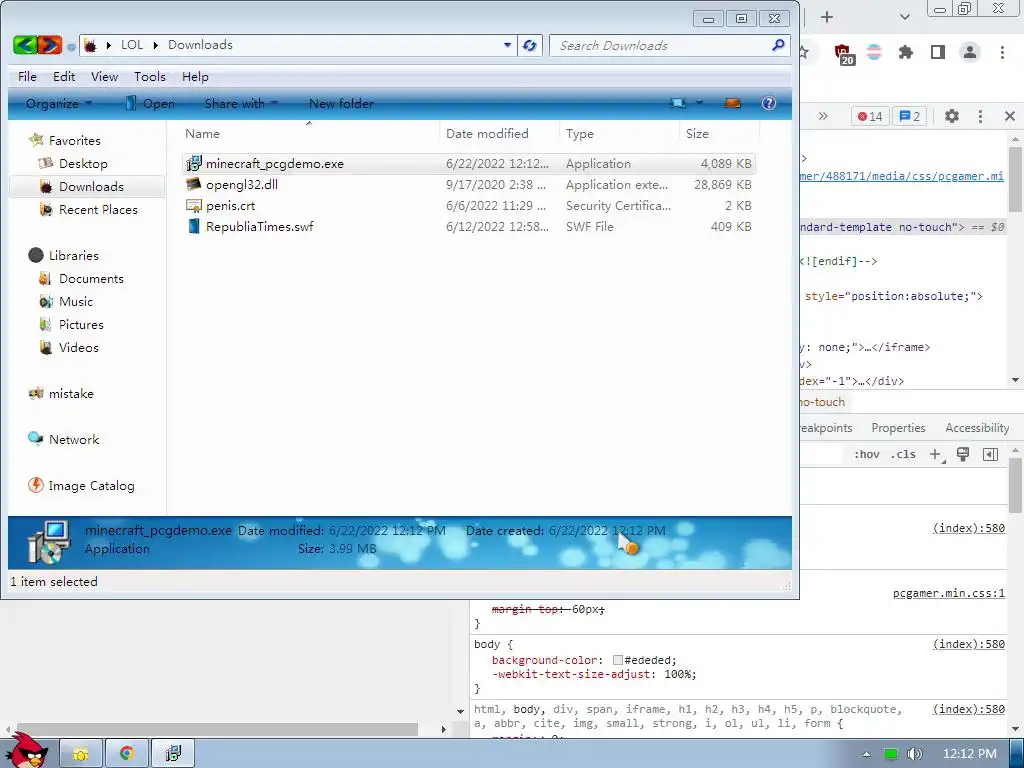
Task: Switch to the DevTools Accessibility tab
Action: click(x=977, y=428)
